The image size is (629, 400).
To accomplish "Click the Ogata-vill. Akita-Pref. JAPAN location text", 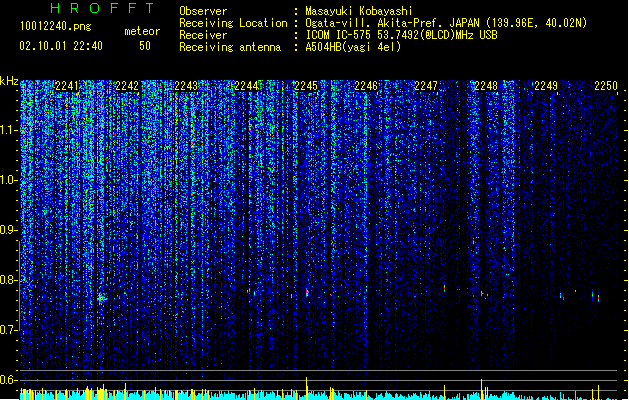I will point(446,23).
